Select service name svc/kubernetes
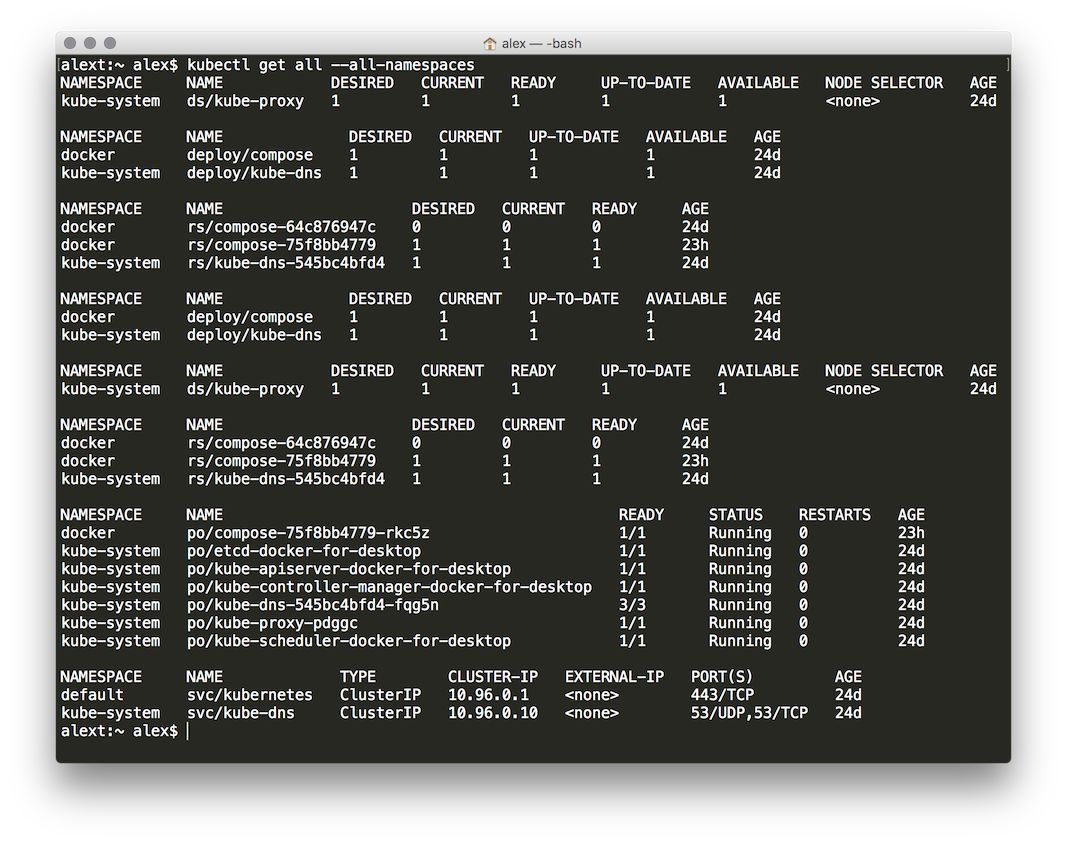This screenshot has height=843, width=1067. point(250,695)
